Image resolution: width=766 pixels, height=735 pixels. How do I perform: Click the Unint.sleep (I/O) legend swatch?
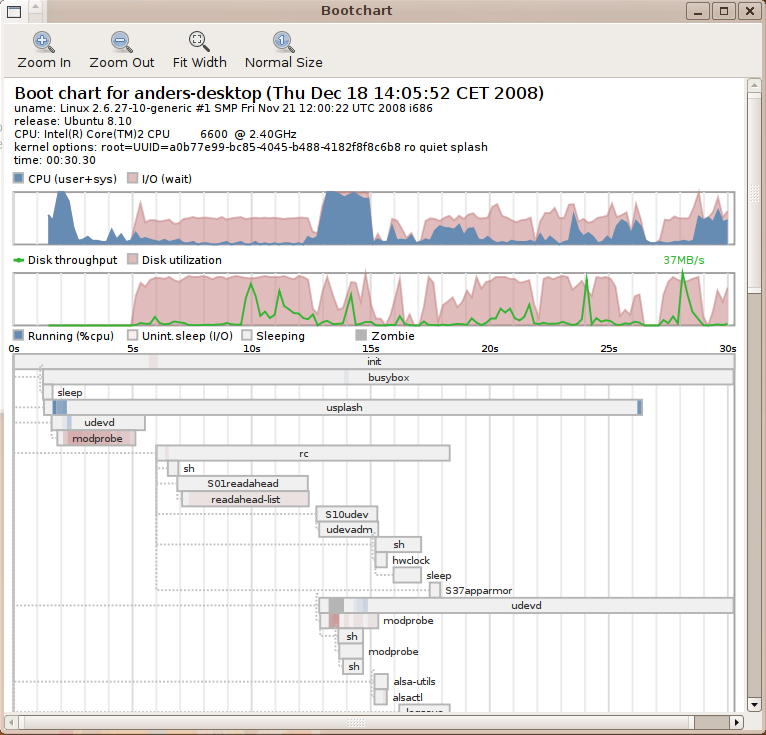[132, 336]
